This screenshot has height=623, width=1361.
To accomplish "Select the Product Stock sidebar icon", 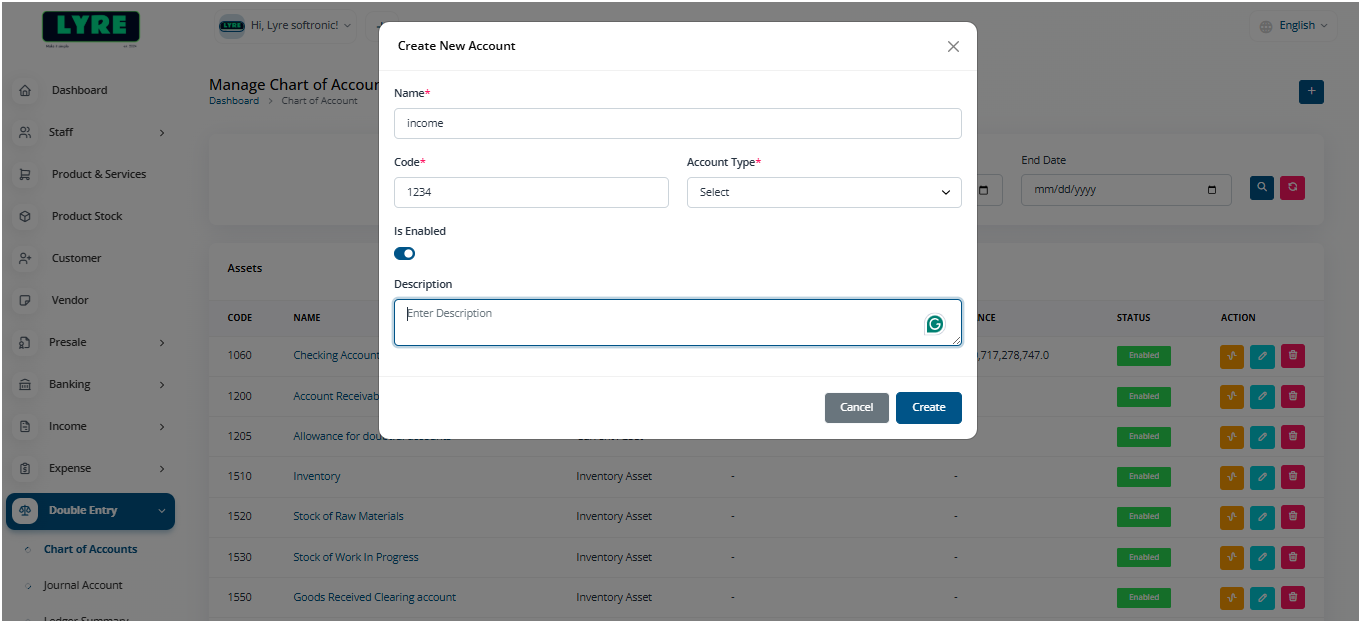I will (25, 215).
